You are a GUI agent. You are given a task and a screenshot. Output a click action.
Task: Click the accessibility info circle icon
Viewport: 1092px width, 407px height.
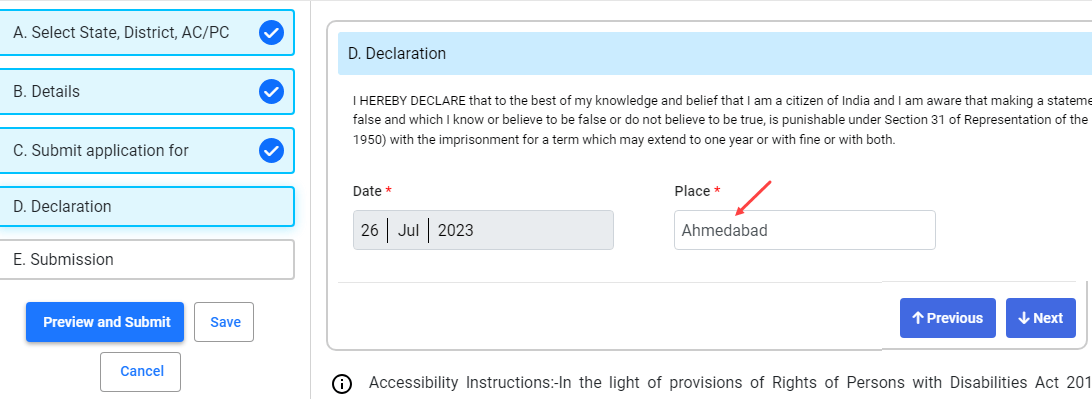pos(342,384)
